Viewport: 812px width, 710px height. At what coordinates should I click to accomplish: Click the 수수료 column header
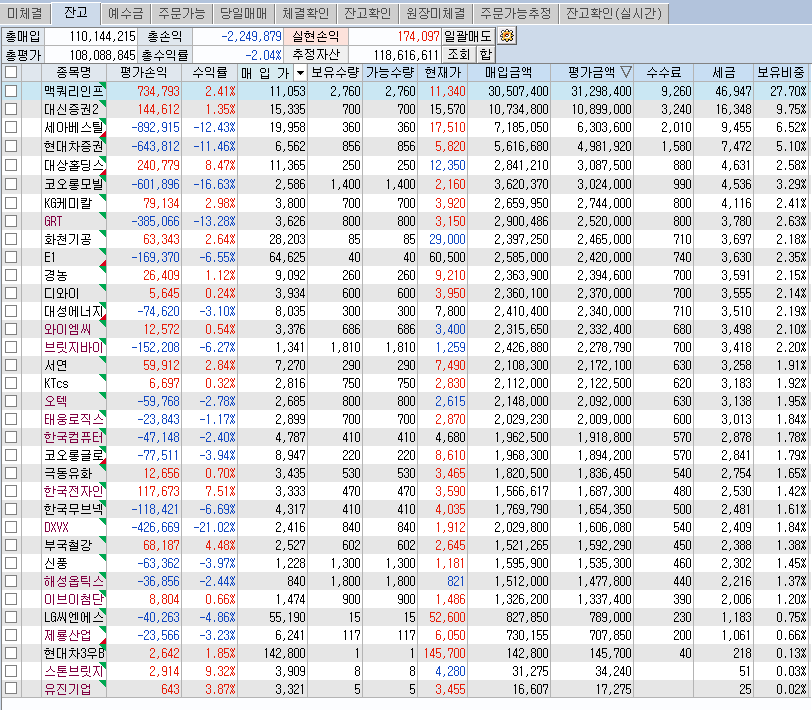663,73
